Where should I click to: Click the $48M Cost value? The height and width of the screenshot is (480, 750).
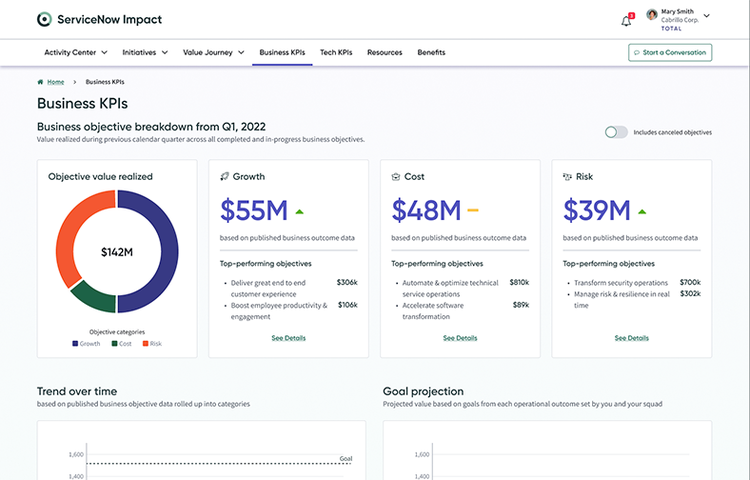pyautogui.click(x=426, y=210)
